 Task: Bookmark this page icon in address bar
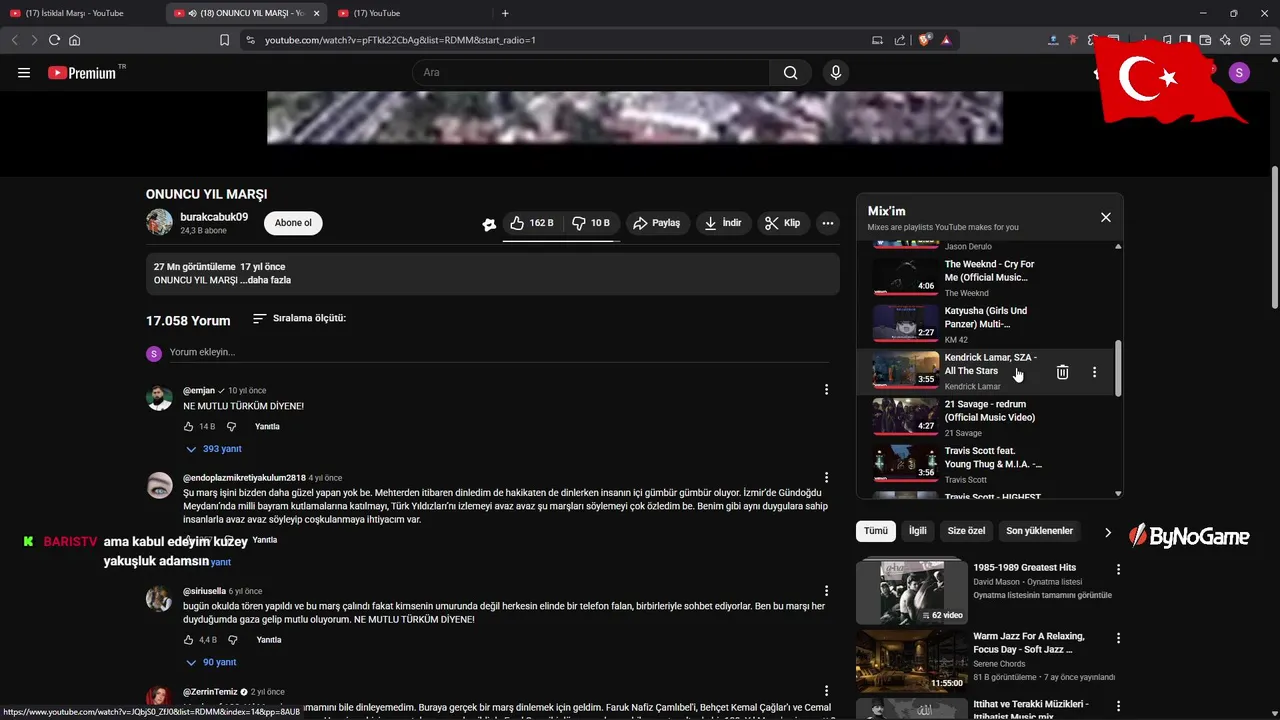click(x=224, y=40)
